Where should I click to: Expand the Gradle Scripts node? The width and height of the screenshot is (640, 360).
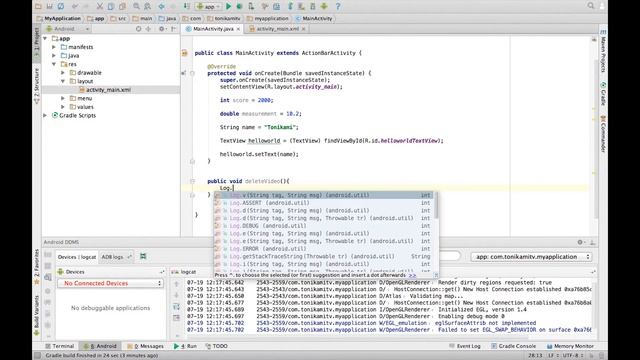tap(45, 116)
